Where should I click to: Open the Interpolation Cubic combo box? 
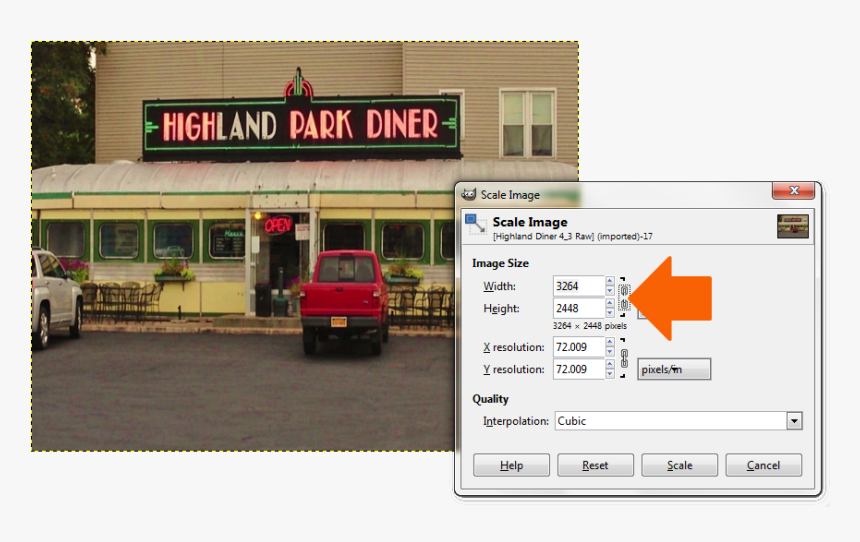point(678,421)
